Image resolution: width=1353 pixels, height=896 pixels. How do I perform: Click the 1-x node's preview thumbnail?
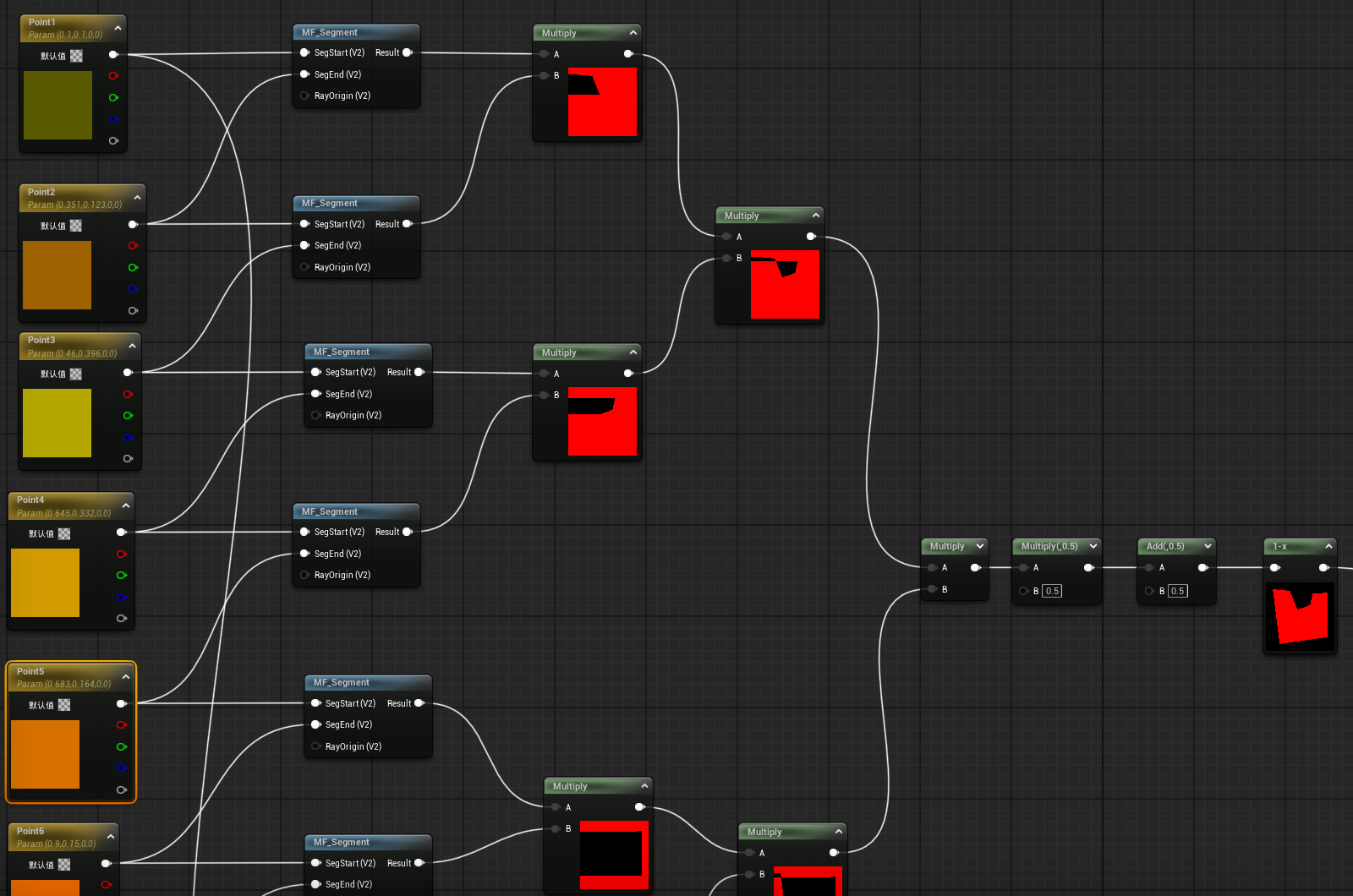(x=1300, y=616)
